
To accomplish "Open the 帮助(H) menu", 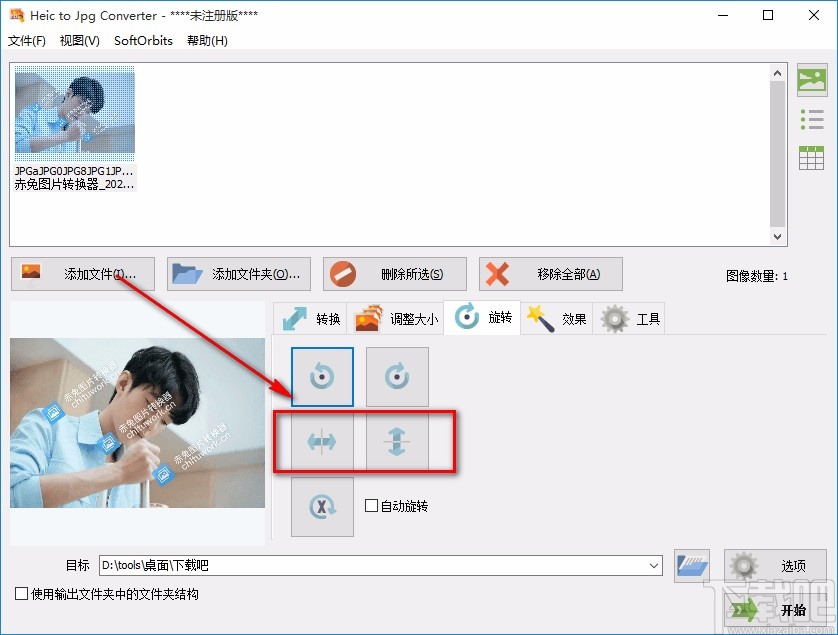I will coord(207,41).
